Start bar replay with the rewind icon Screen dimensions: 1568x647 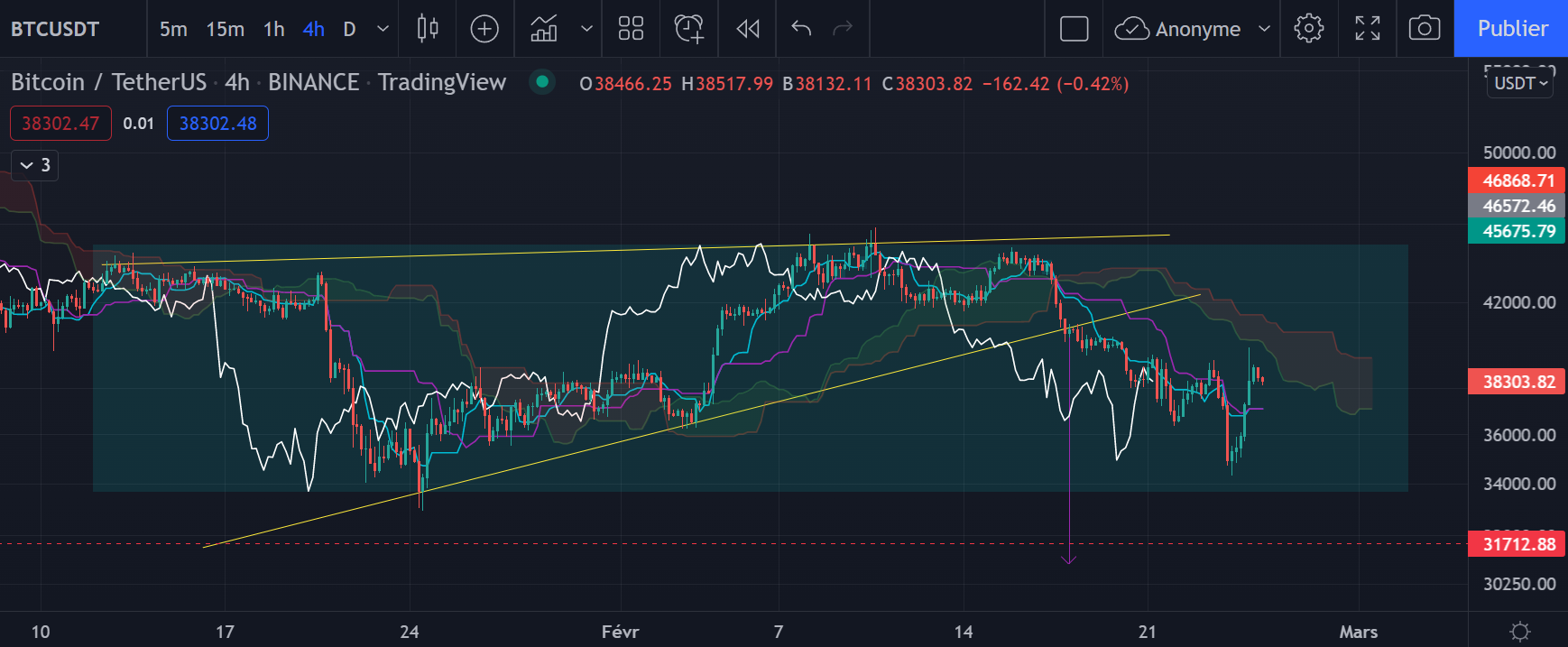point(748,29)
